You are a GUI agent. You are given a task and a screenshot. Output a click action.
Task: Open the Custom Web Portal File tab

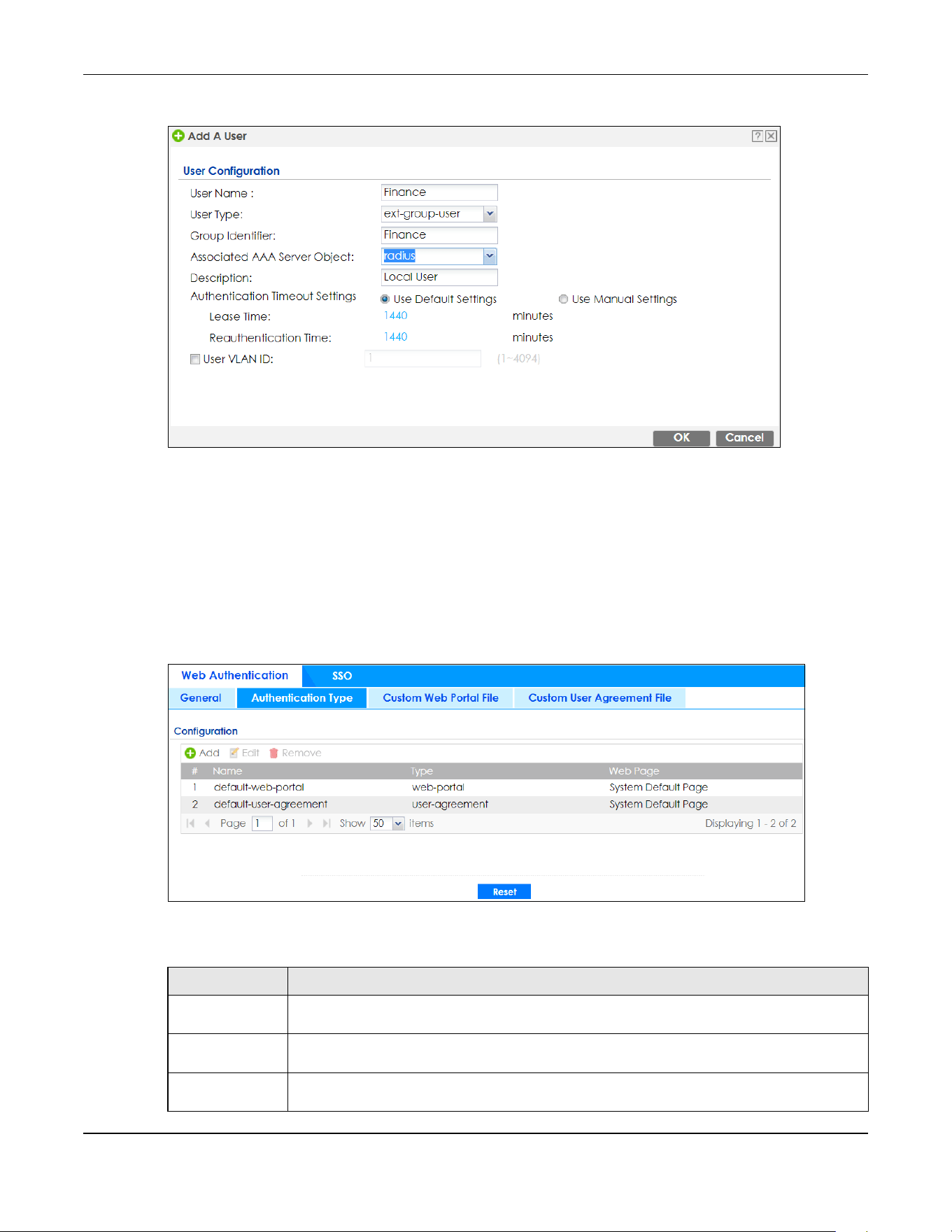[x=441, y=698]
